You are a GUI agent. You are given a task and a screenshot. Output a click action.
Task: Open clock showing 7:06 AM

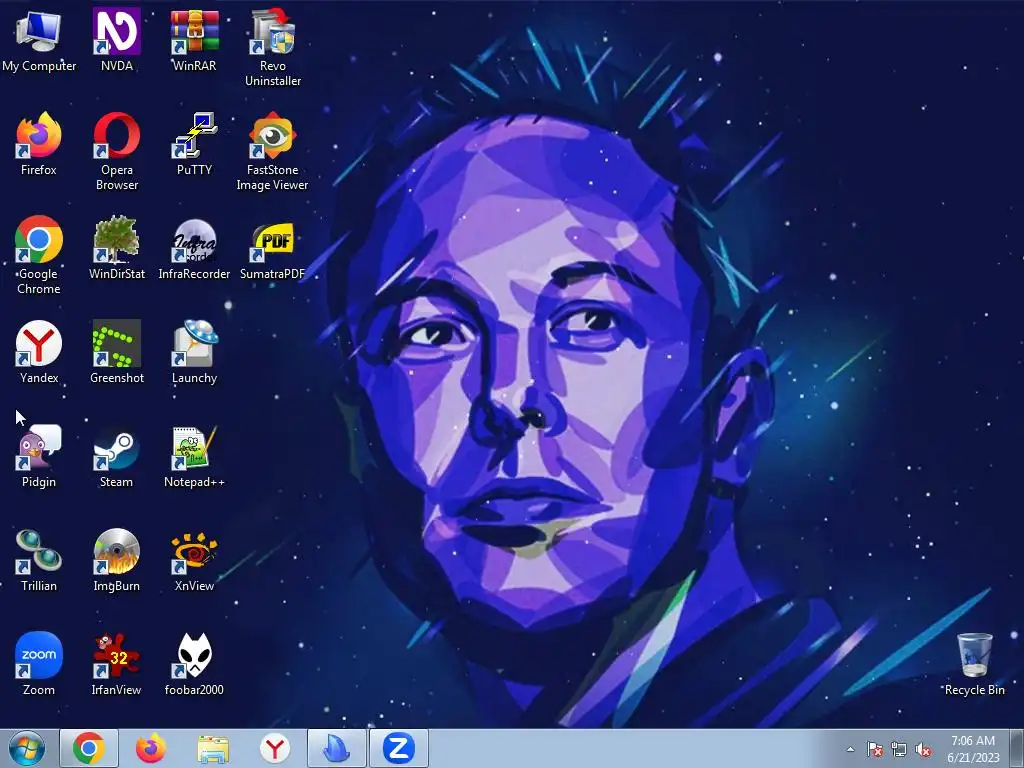(x=973, y=748)
